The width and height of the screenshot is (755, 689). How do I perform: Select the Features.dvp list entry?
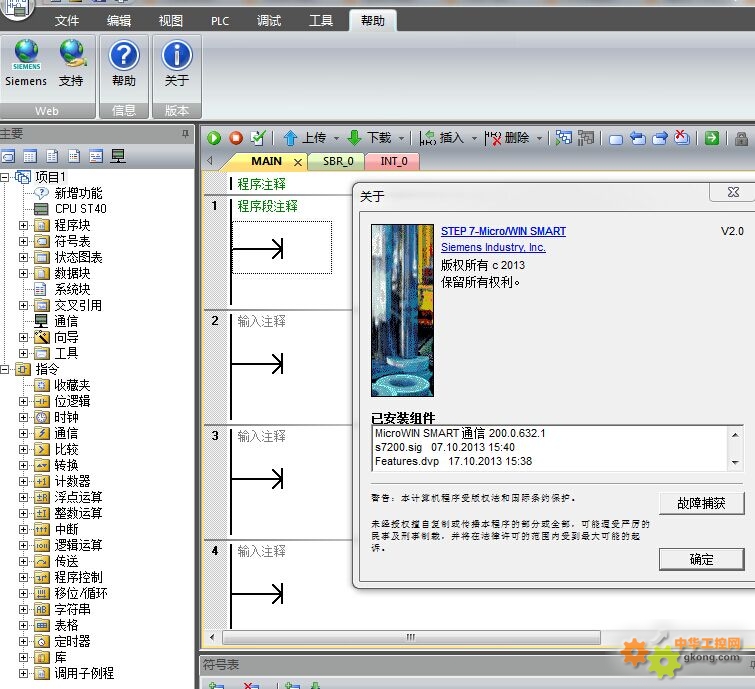click(x=454, y=461)
